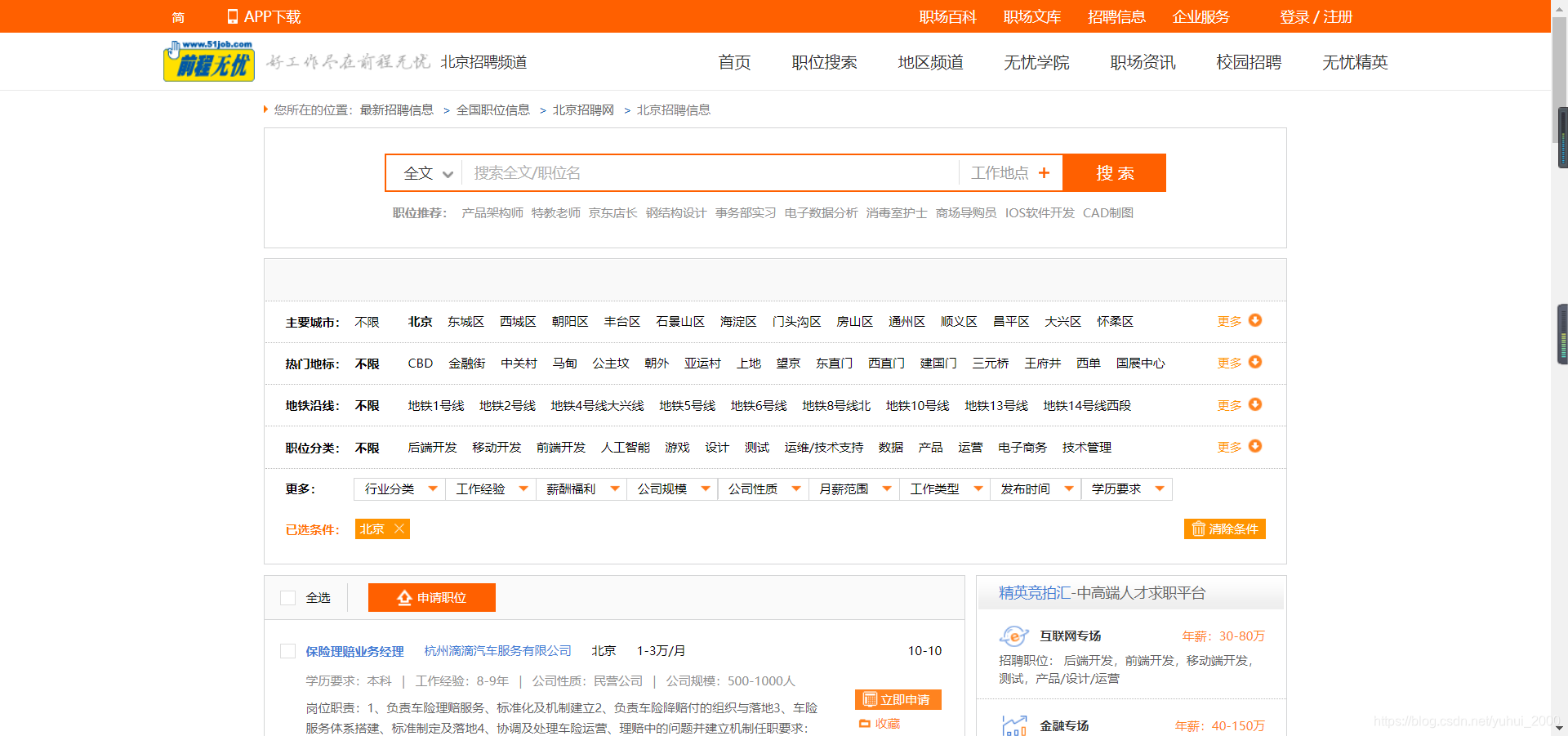The height and width of the screenshot is (736, 1568).
Task: Check the 全选 checkbox
Action: (287, 598)
